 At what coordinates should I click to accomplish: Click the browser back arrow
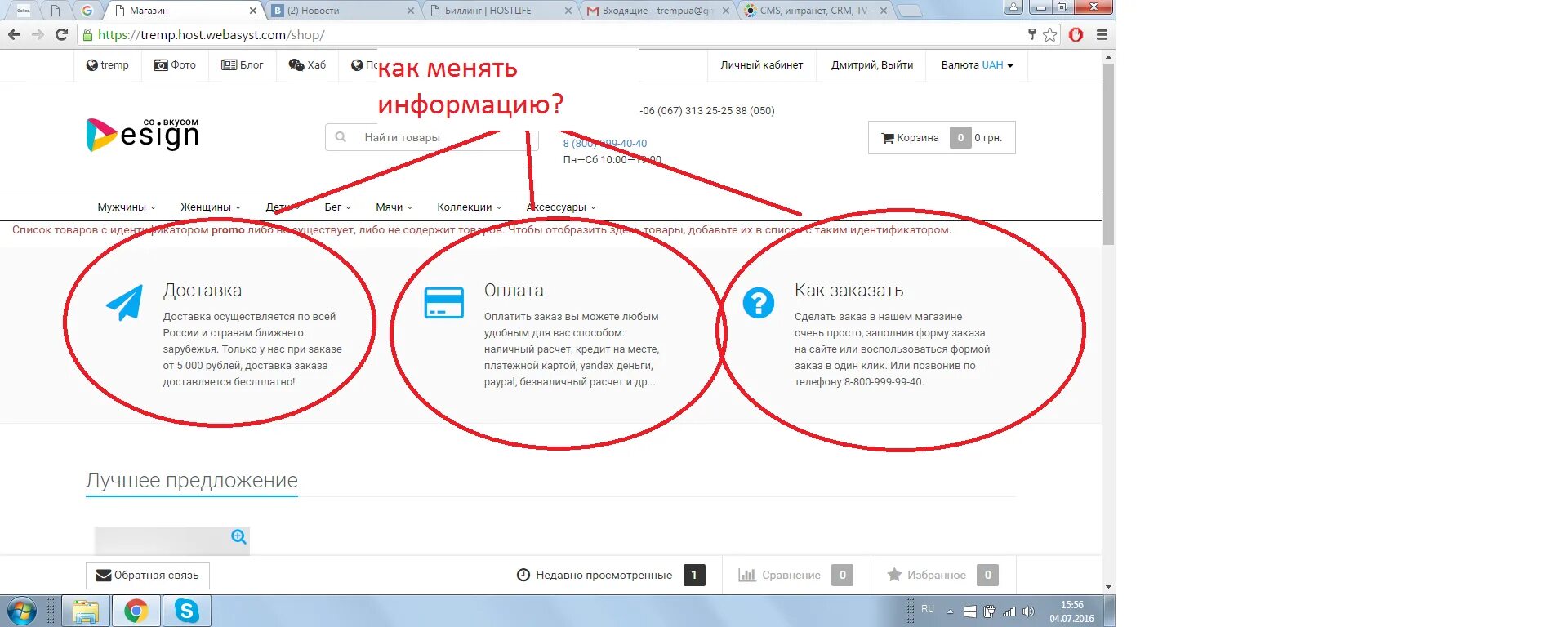click(14, 35)
